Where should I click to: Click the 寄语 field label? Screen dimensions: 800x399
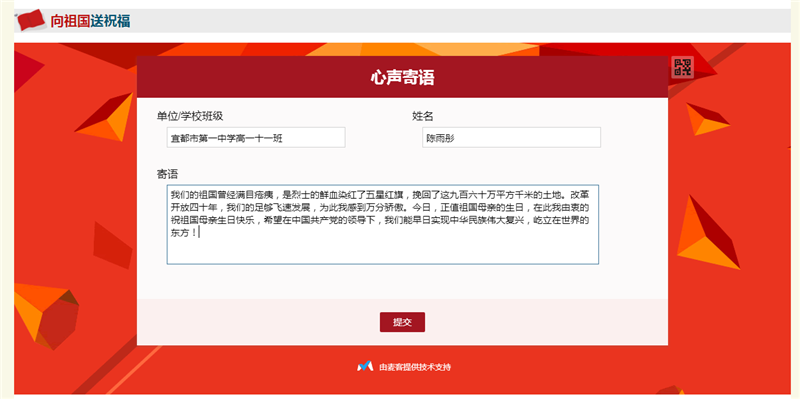click(167, 174)
